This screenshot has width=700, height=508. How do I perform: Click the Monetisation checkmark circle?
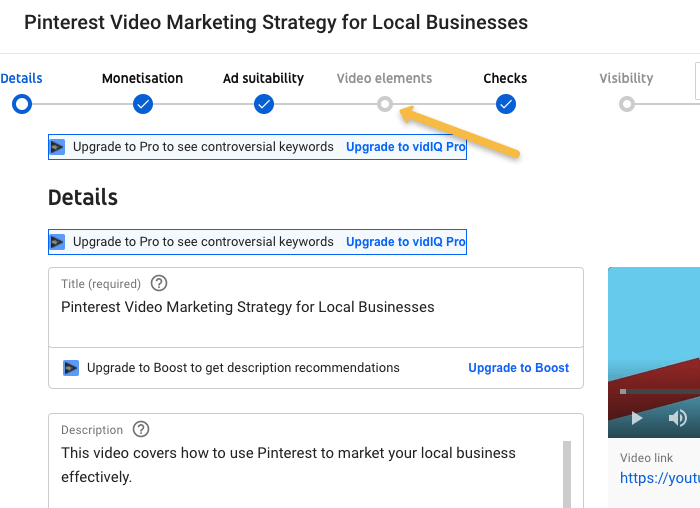click(143, 104)
